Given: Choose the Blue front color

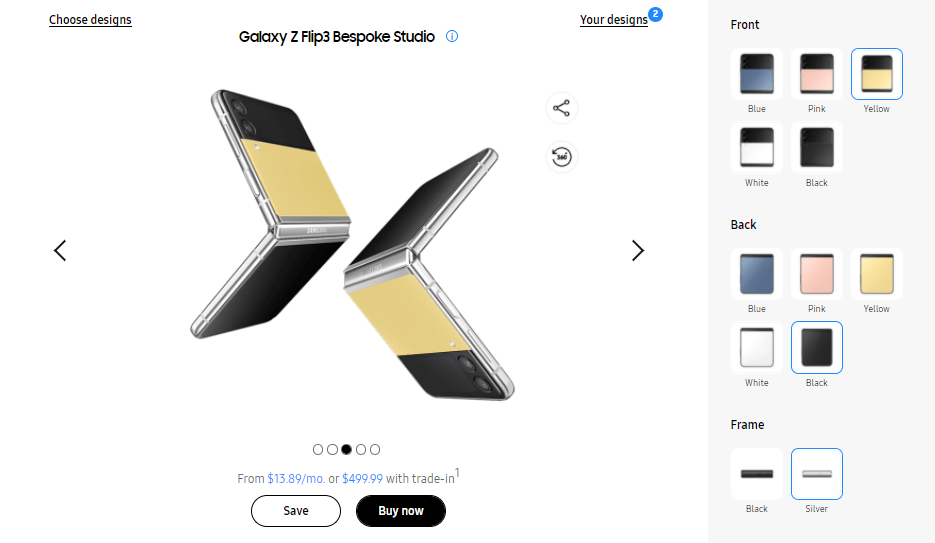Looking at the screenshot, I should pyautogui.click(x=757, y=74).
